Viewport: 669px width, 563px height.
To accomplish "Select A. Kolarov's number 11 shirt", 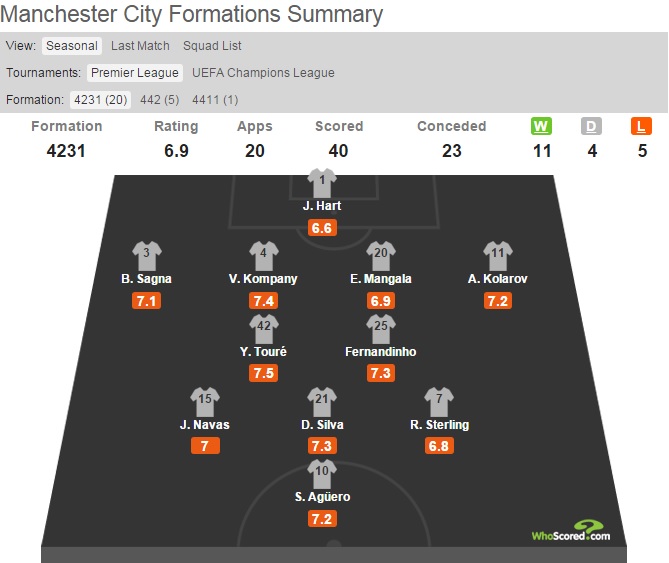I will point(496,255).
